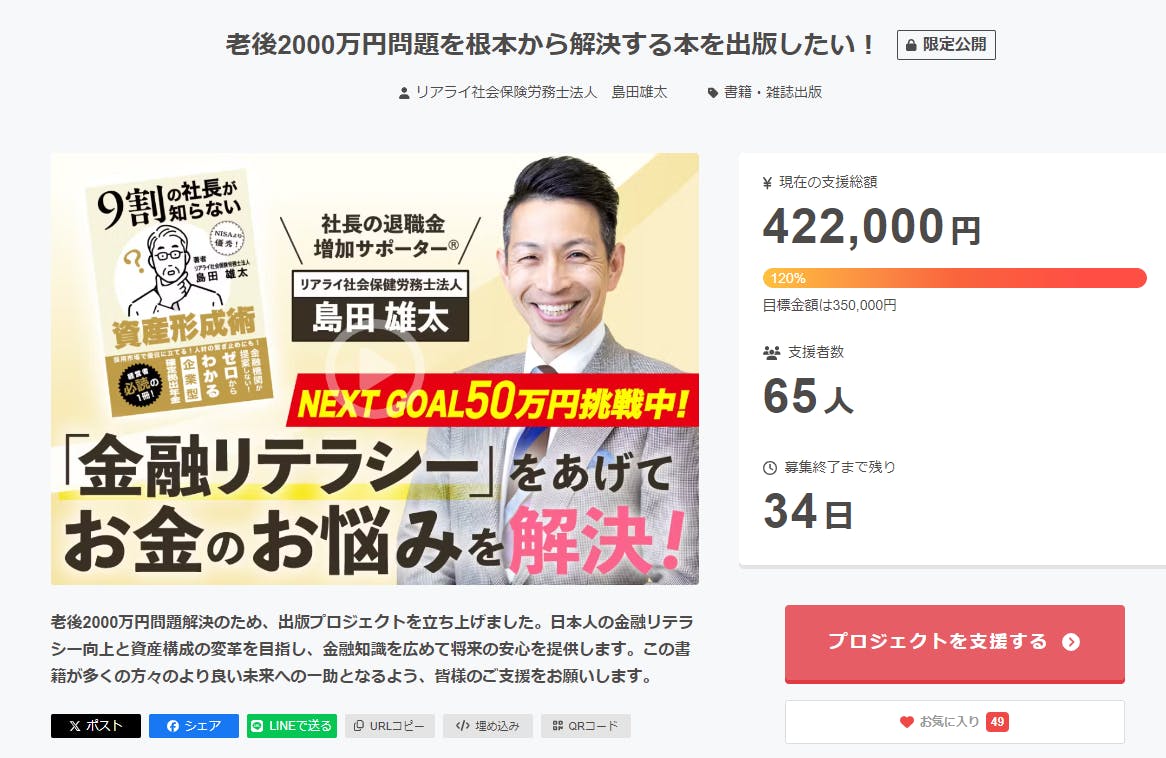Add project to お気に入り favorites
The image size is (1166, 758).
pos(955,722)
